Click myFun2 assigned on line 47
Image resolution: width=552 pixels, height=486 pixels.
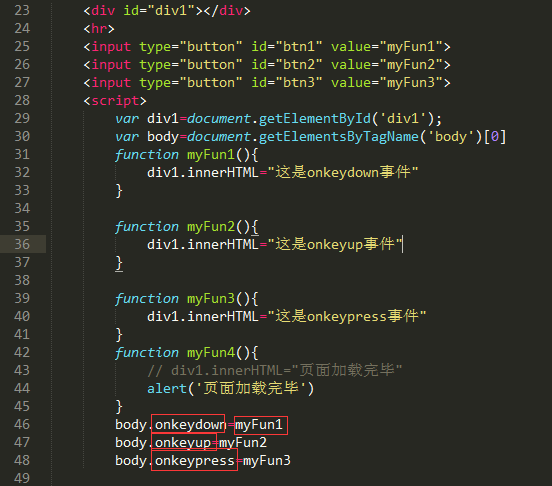(243, 442)
